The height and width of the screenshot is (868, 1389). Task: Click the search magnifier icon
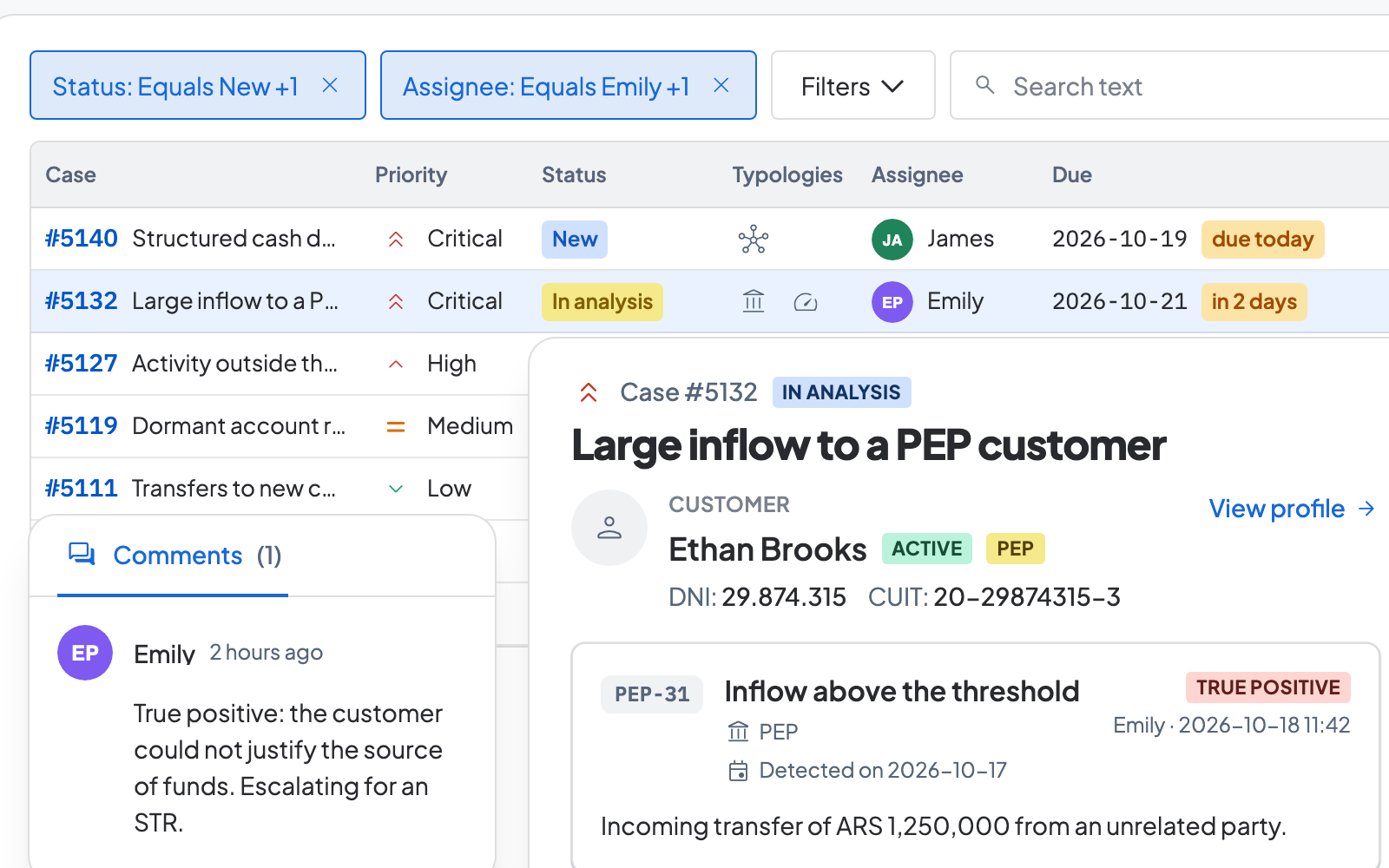pos(984,85)
